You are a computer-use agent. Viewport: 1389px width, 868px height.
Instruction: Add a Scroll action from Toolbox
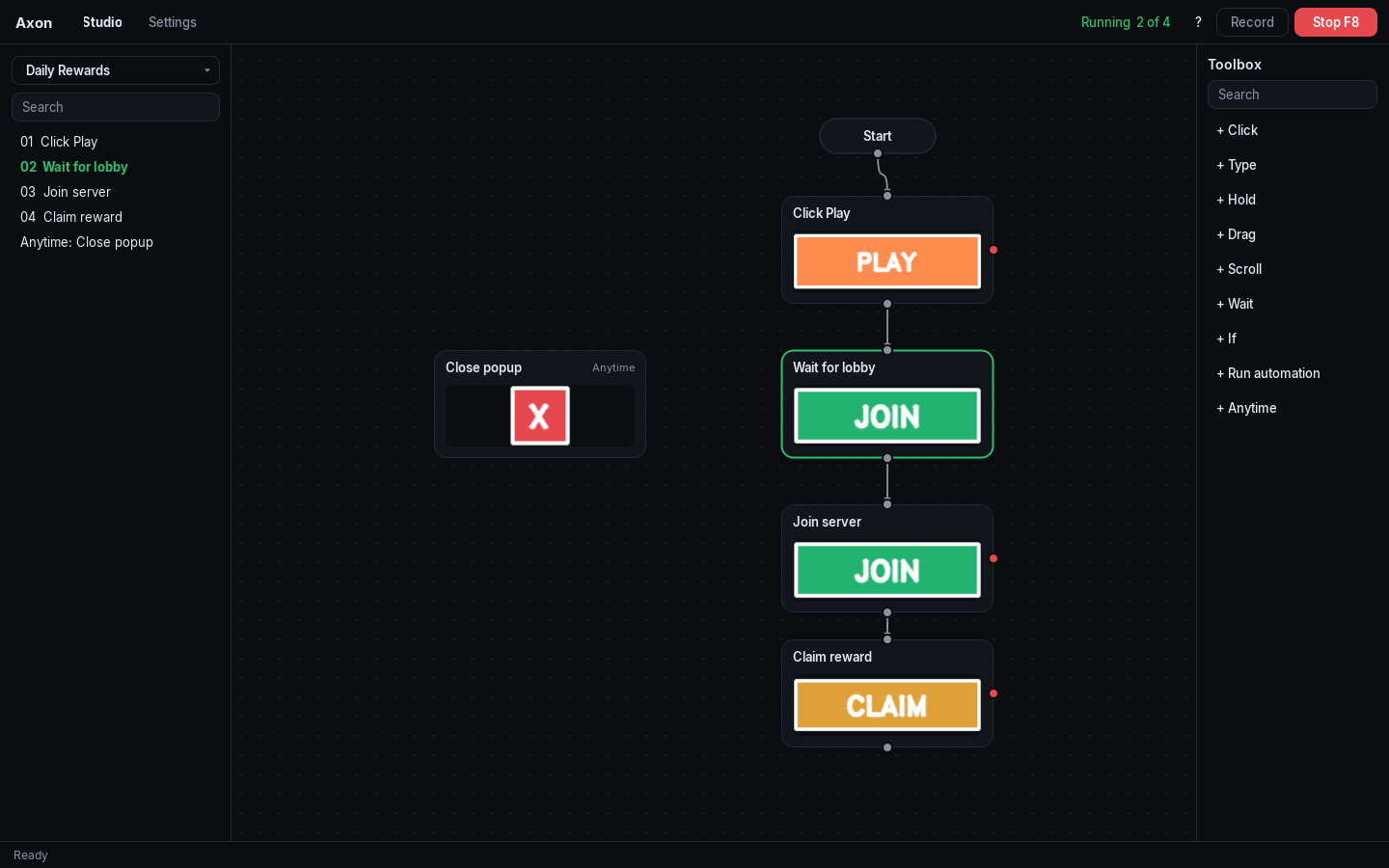coord(1293,269)
